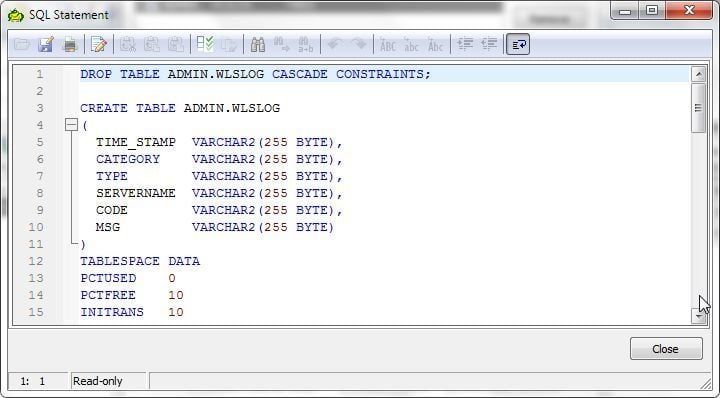Viewport: 720px width, 398px height.
Task: Click the PCTUSED keyword
Action: point(108,278)
